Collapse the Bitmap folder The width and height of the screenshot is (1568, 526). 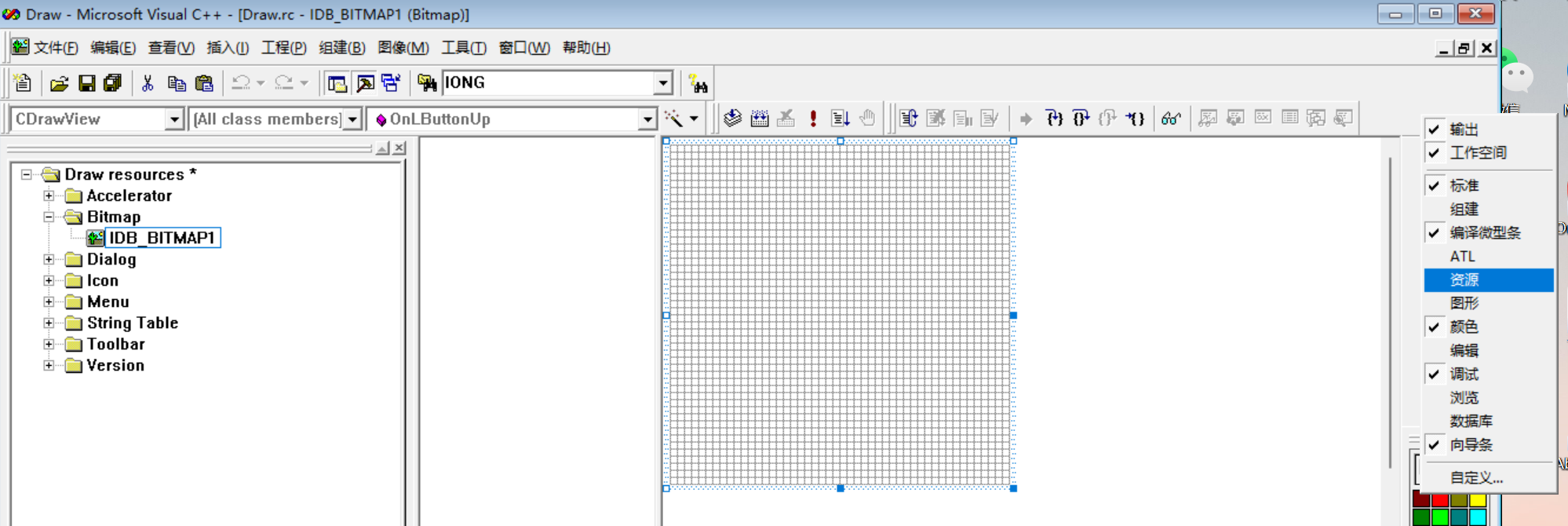point(49,217)
